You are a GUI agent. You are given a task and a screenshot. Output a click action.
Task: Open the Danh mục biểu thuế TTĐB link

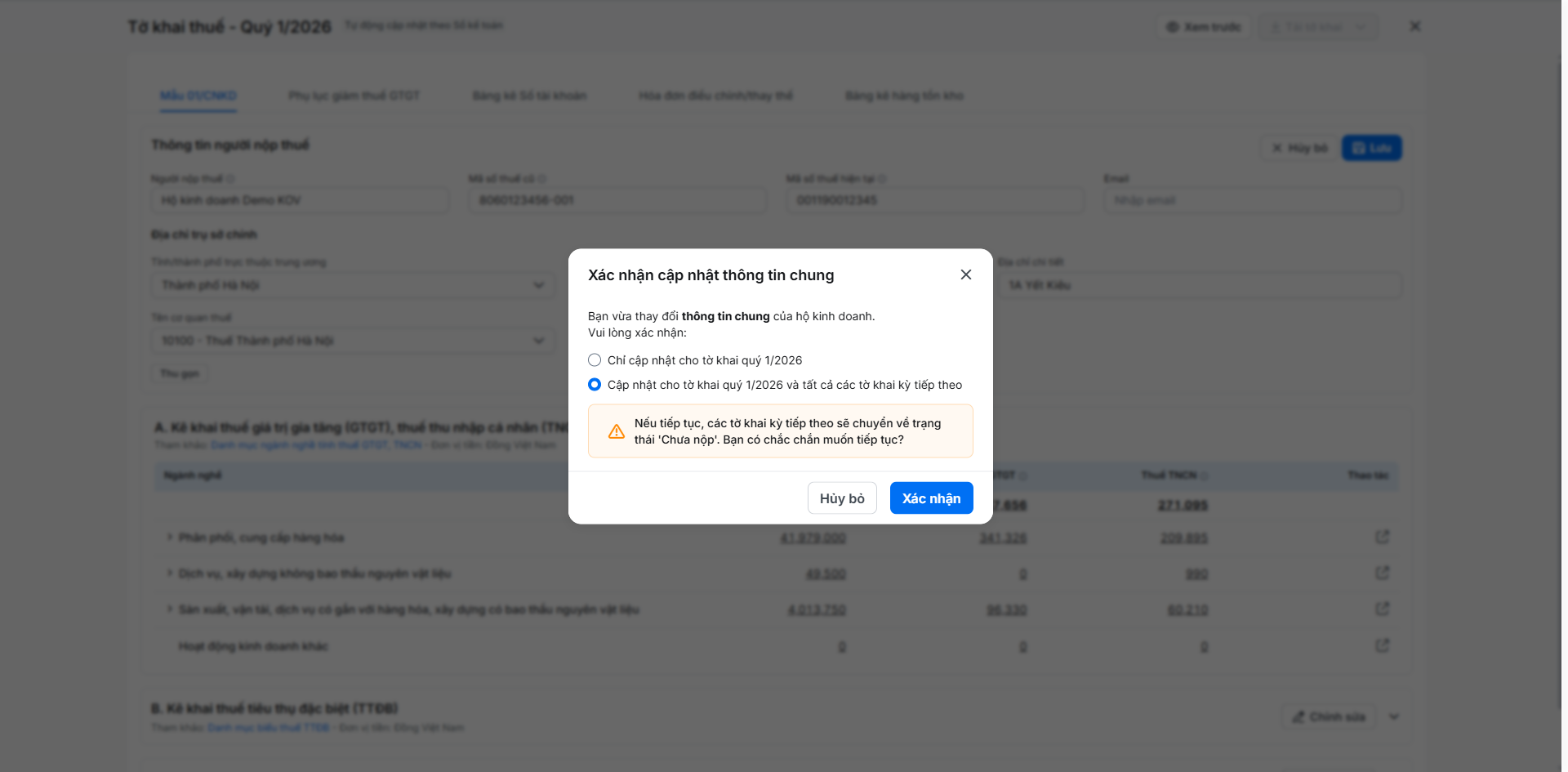pyautogui.click(x=268, y=727)
